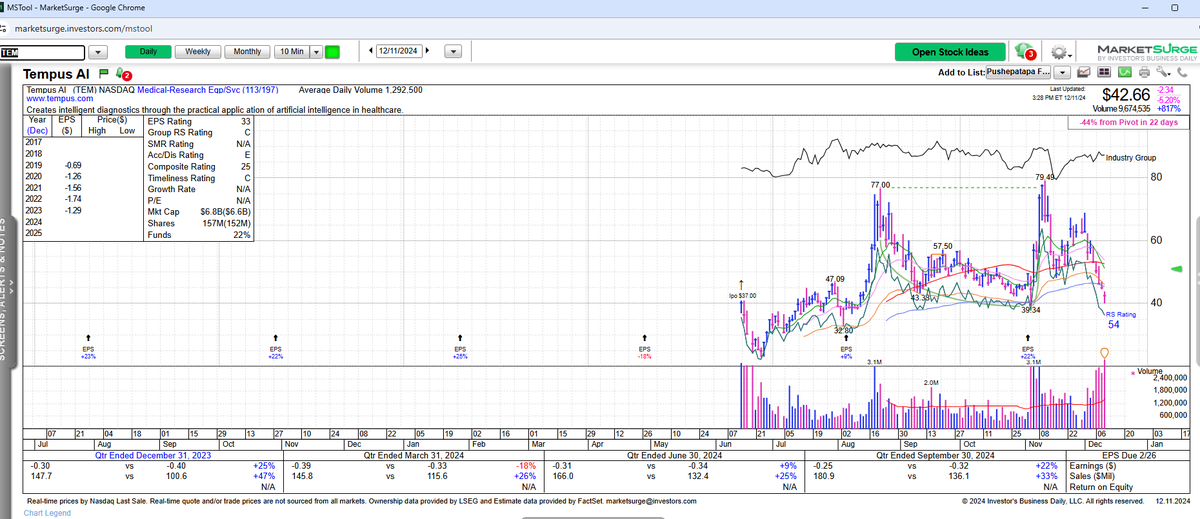Click the green wave chart icon
The height and width of the screenshot is (519, 1200).
(x=1125, y=73)
